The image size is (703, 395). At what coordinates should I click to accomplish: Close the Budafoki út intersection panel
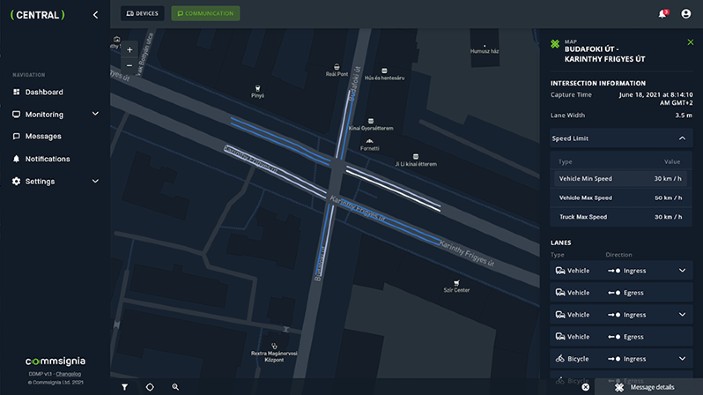(690, 42)
